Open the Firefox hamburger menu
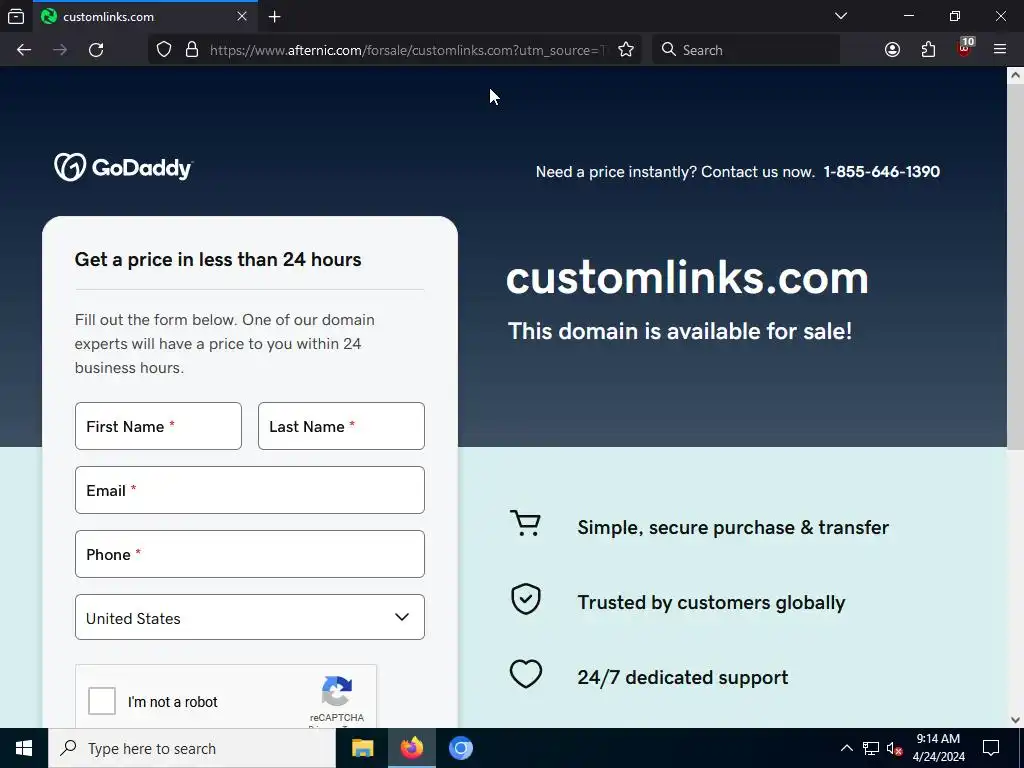Image resolution: width=1024 pixels, height=768 pixels. (x=1000, y=50)
